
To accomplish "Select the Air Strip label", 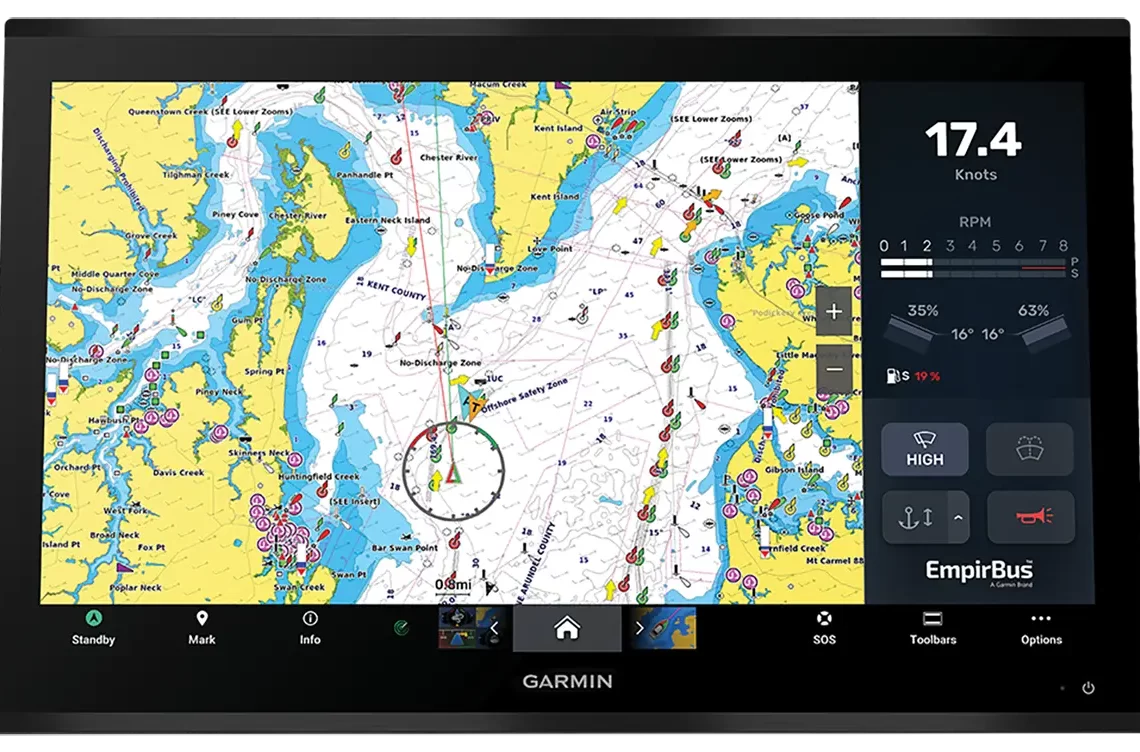I will coord(617,112).
